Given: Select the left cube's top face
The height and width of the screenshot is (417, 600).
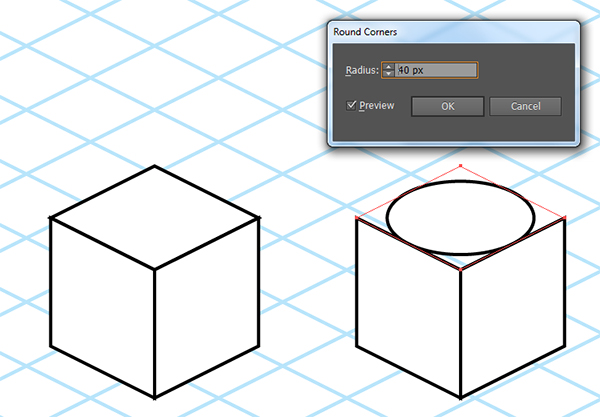Looking at the screenshot, I should coord(155,217).
